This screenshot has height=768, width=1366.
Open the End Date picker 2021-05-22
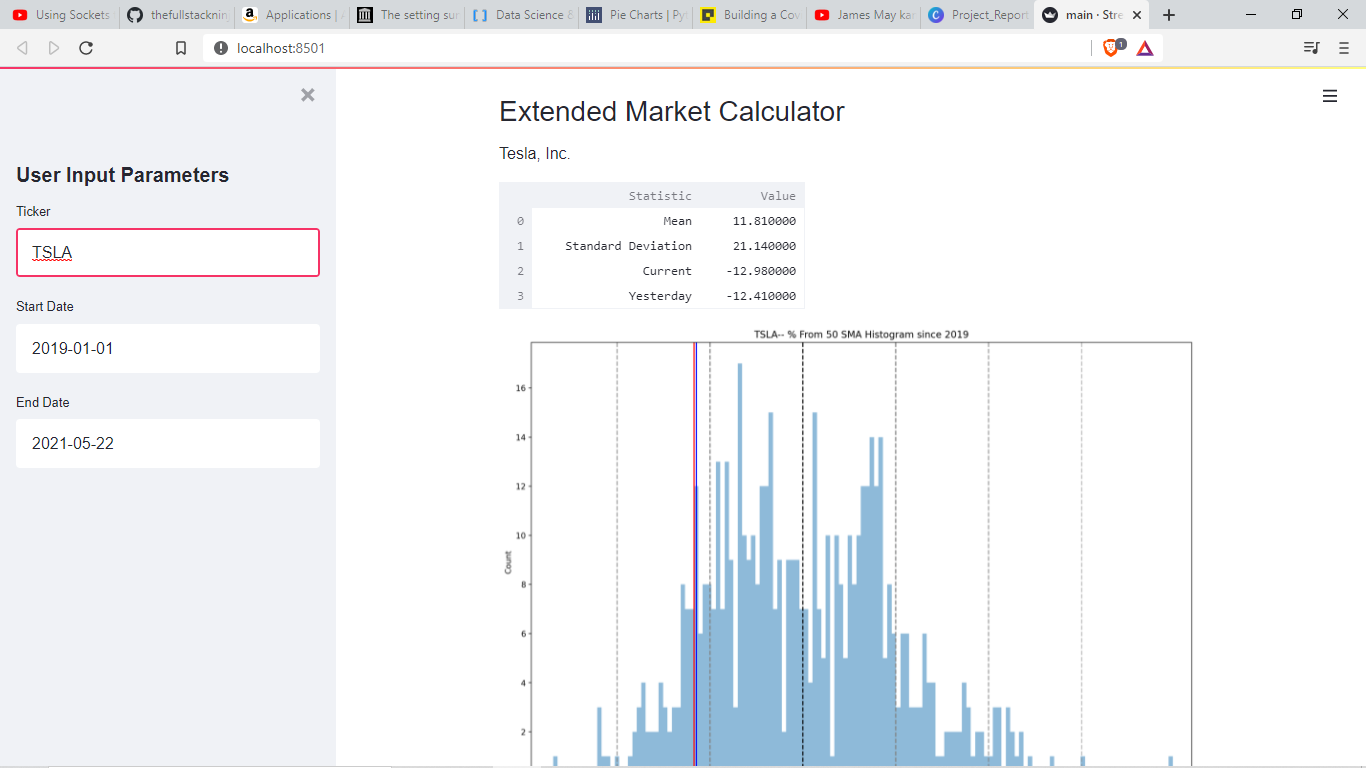tap(168, 443)
